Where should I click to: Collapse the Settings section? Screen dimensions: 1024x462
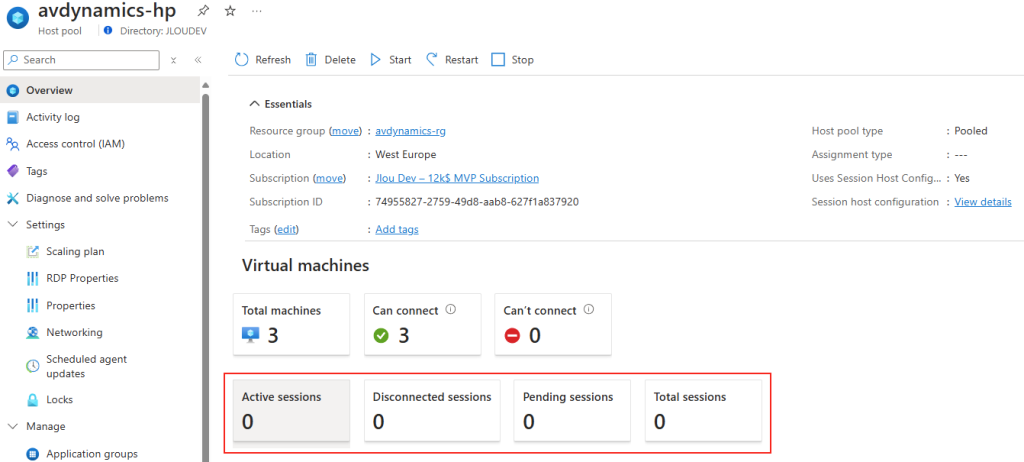click(12, 225)
